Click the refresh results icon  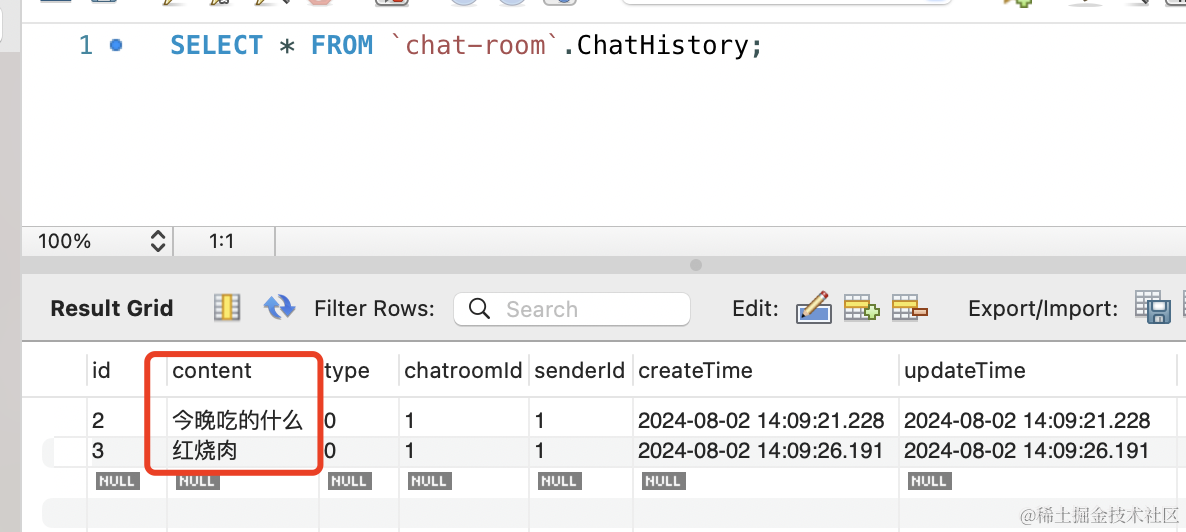279,308
